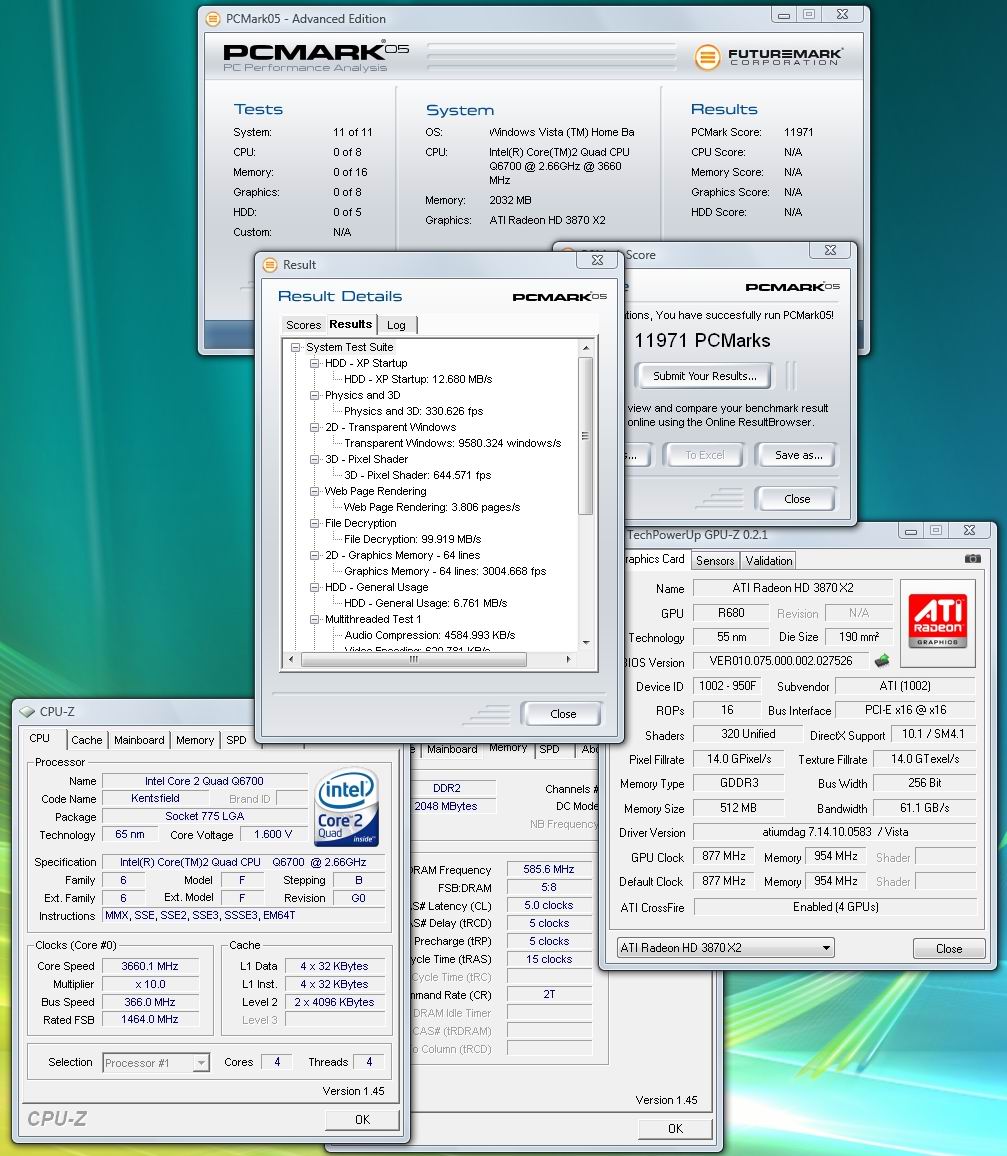
Task: Click the CPU-Z title bar icon
Action: [27, 711]
